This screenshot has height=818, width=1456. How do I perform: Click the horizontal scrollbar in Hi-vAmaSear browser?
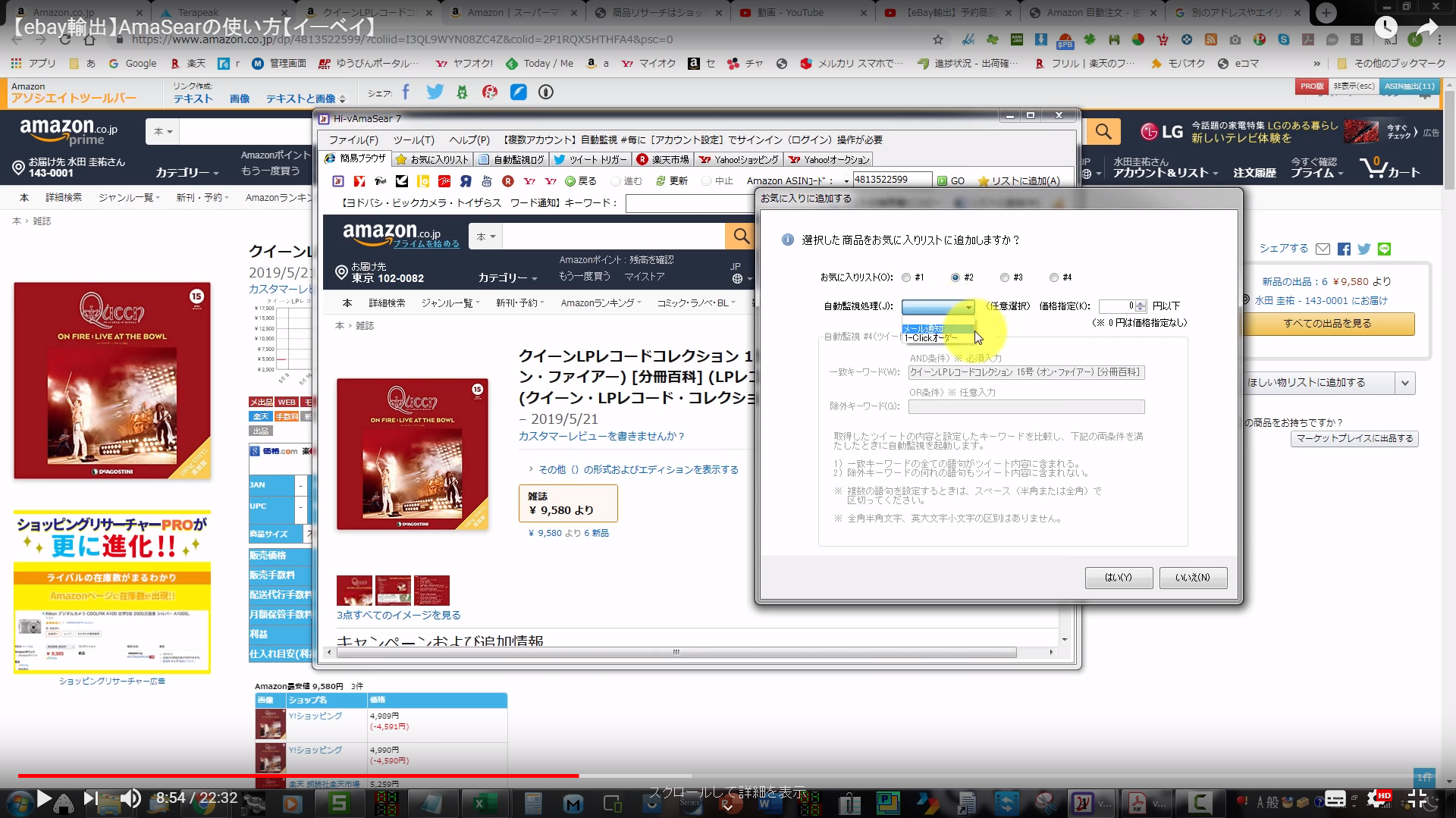click(676, 652)
